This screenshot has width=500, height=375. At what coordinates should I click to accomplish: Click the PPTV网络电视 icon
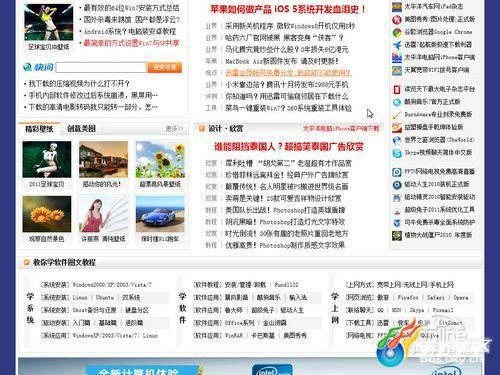point(397,172)
